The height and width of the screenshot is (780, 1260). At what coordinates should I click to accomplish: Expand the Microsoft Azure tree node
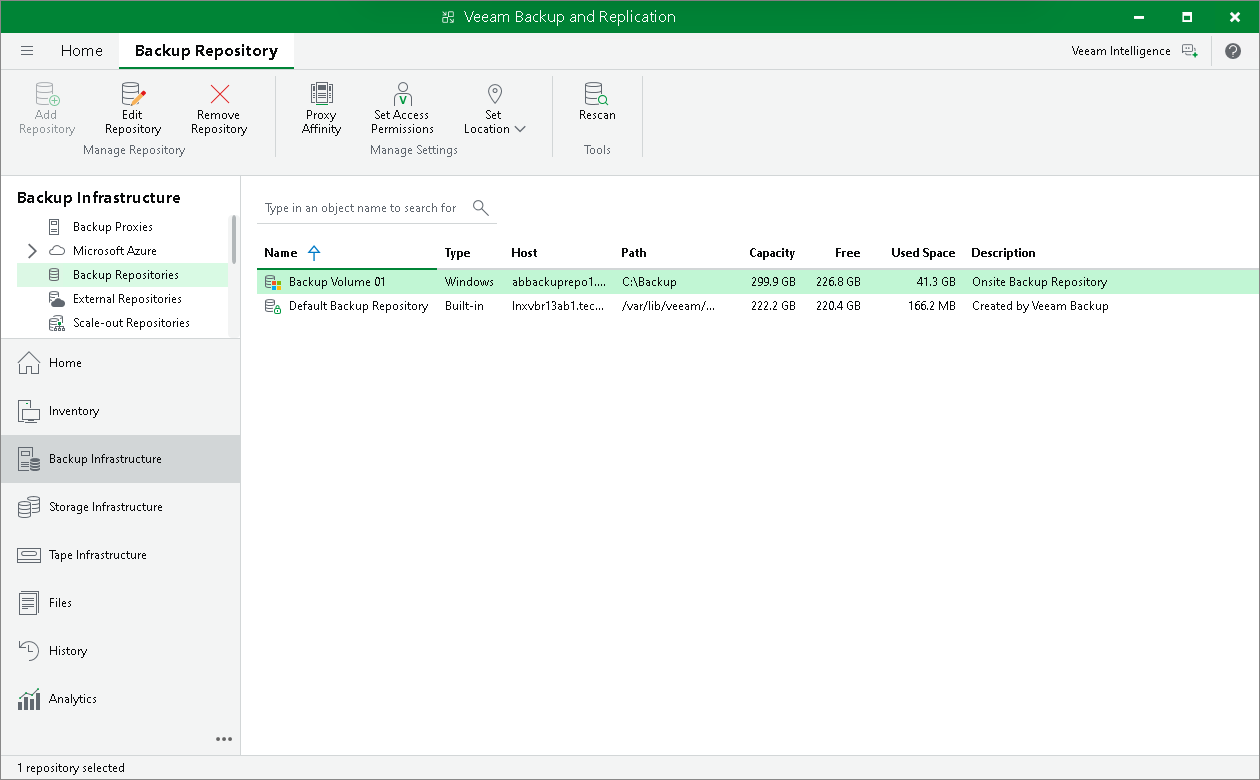point(32,251)
